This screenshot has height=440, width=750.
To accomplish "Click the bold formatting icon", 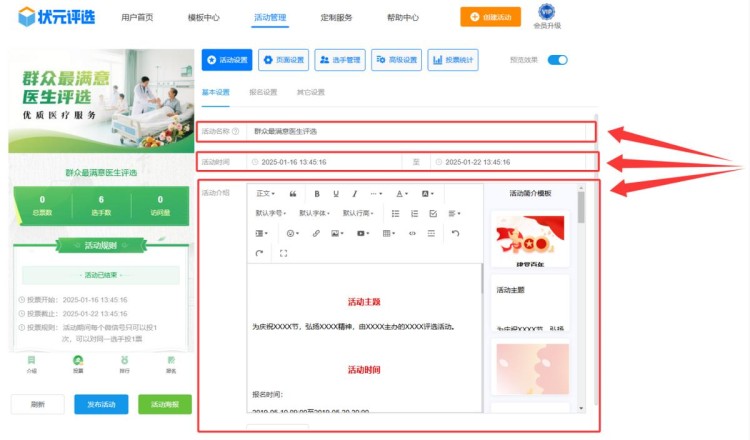I will 317,193.
